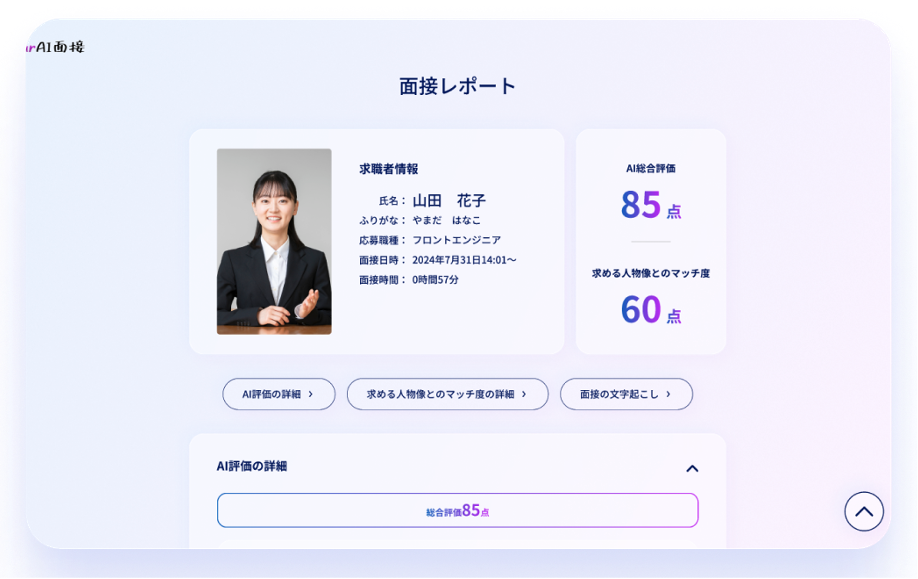Click the 総合評価85点 bar

point(458,511)
